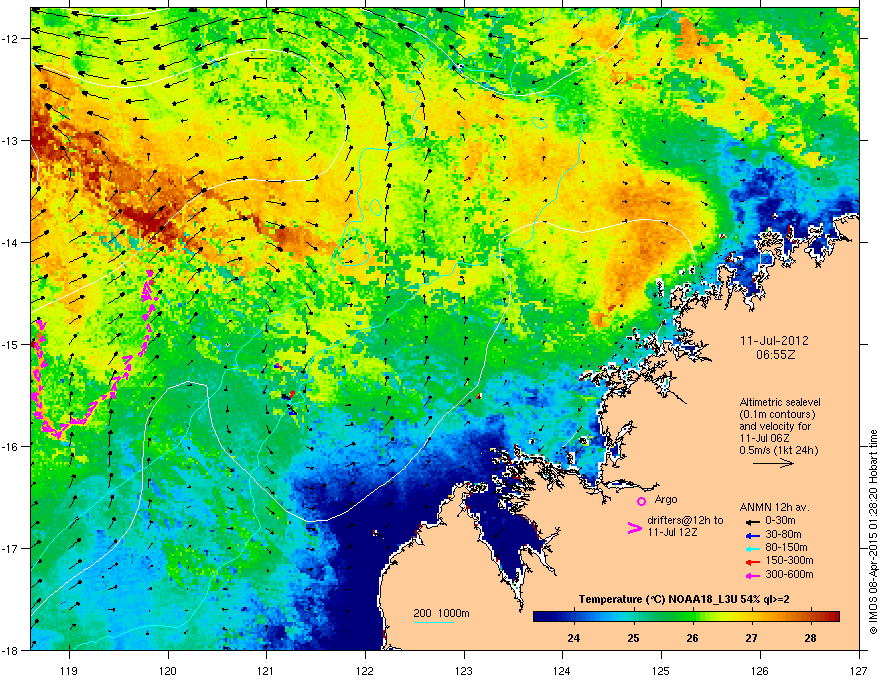Click the 'drifters@12h to' legend label
Viewport: 880px width, 680px height.
685,520
